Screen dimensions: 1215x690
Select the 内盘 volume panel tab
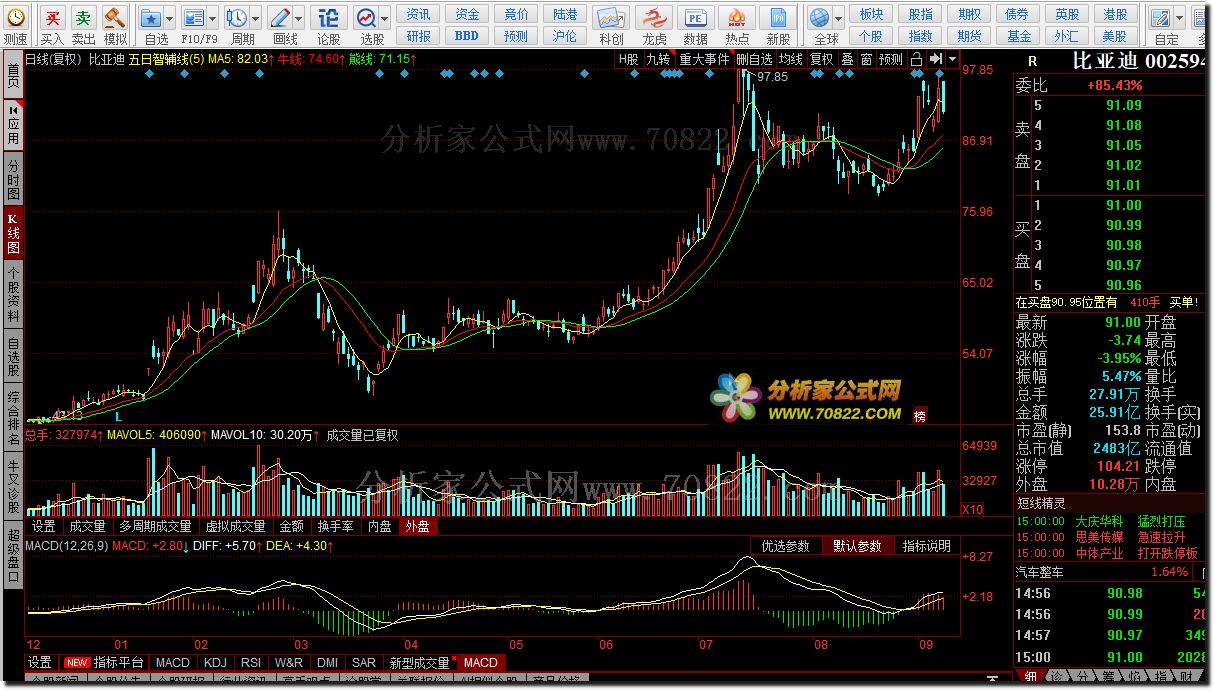pyautogui.click(x=380, y=526)
